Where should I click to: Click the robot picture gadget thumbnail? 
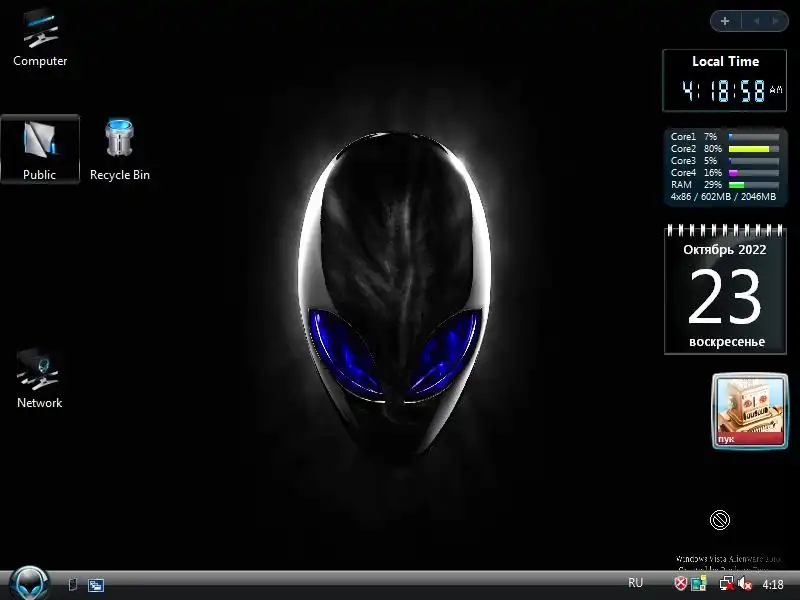(749, 411)
